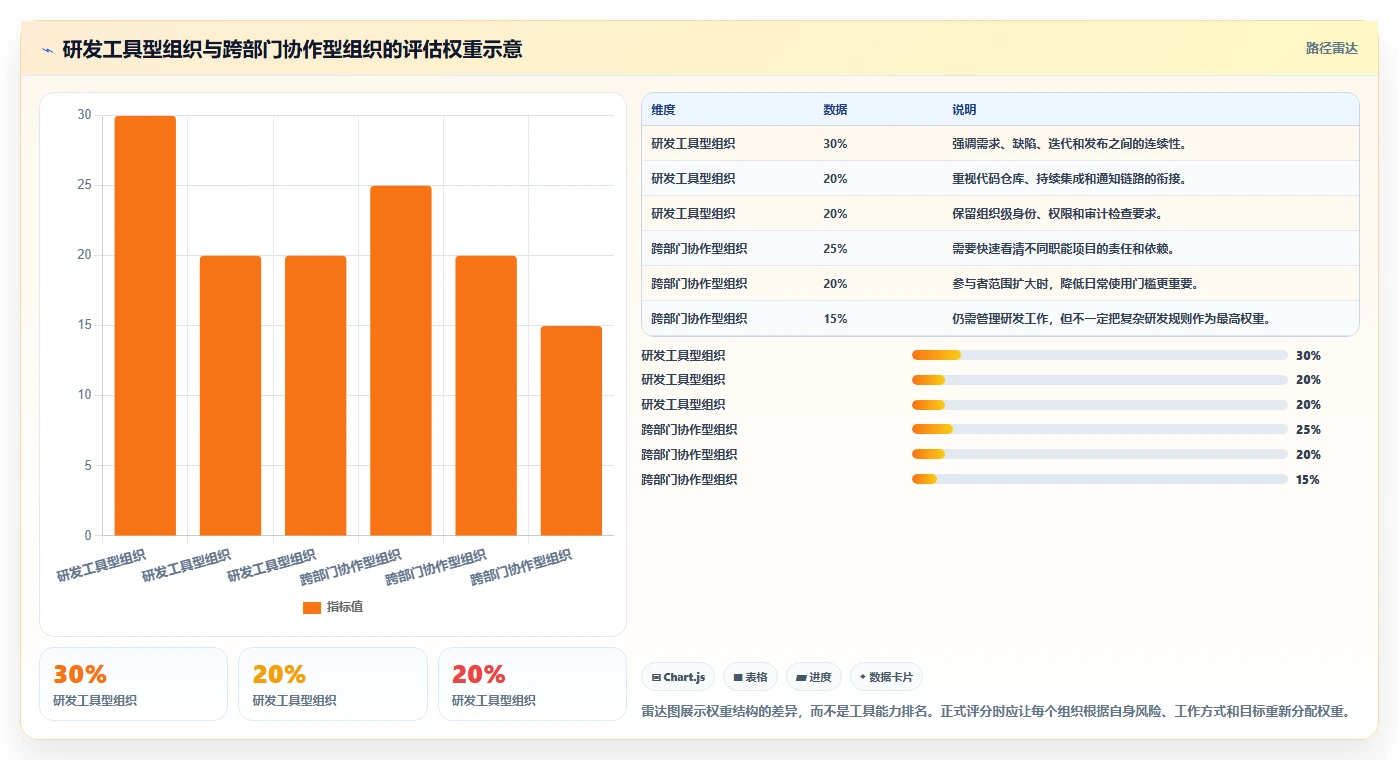1399x760 pixels.
Task: Click the 维度 table column header
Action: (663, 110)
